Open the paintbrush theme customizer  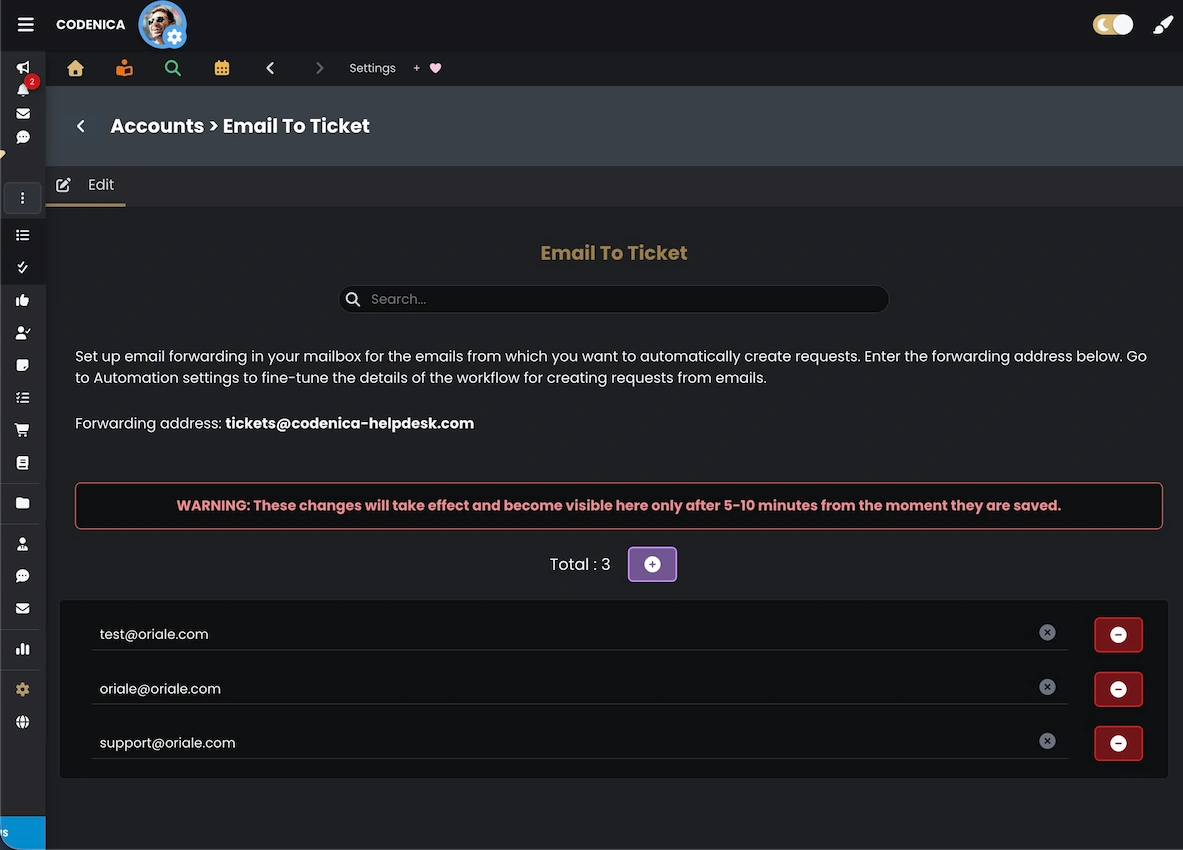point(1162,25)
